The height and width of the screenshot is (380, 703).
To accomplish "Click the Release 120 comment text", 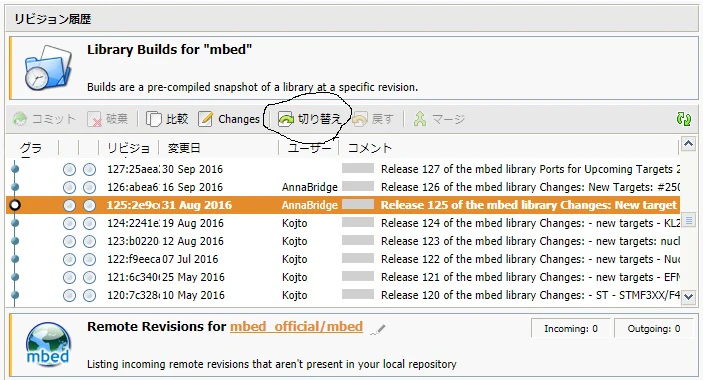I will pyautogui.click(x=530, y=295).
